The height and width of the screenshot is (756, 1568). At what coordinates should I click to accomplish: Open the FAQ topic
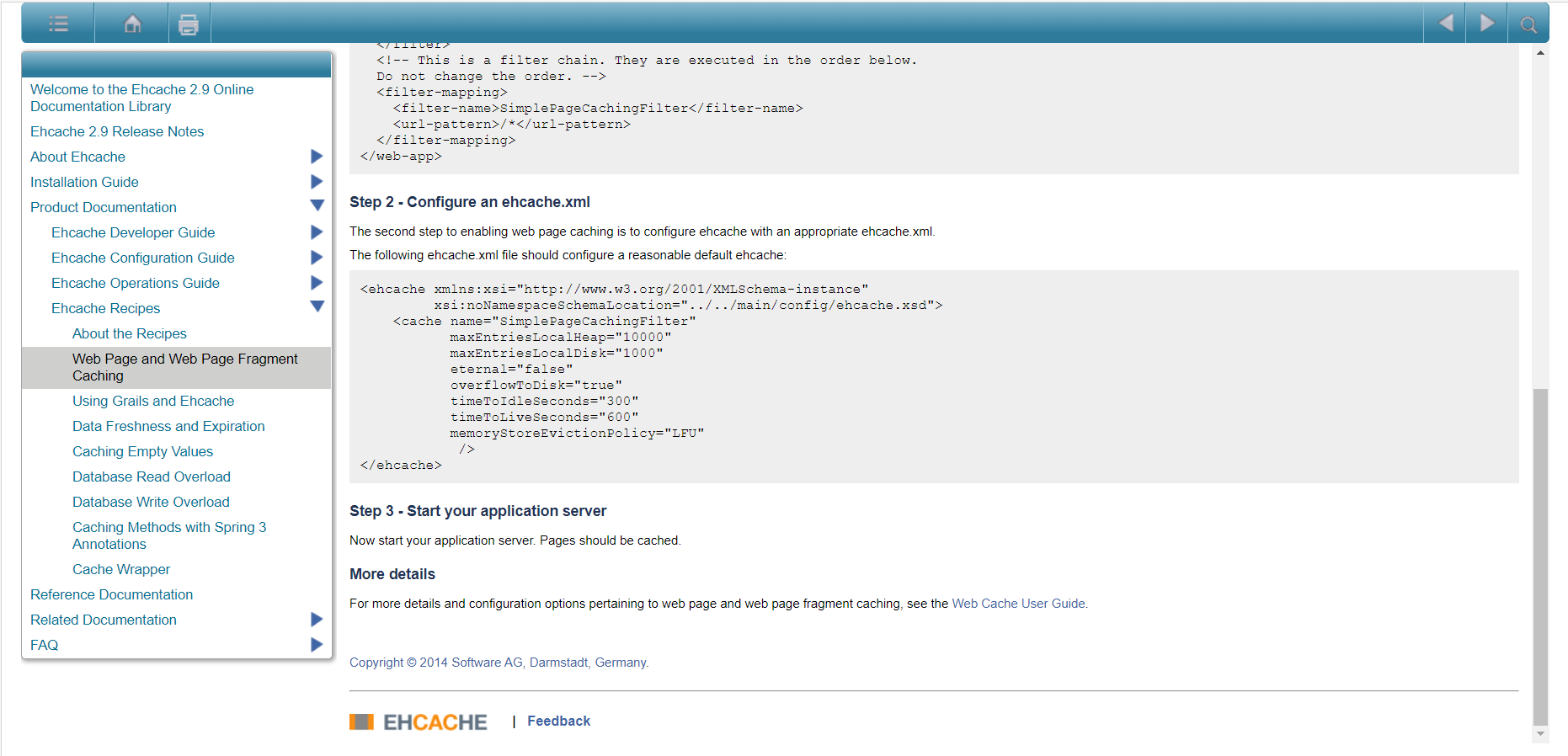click(x=44, y=645)
